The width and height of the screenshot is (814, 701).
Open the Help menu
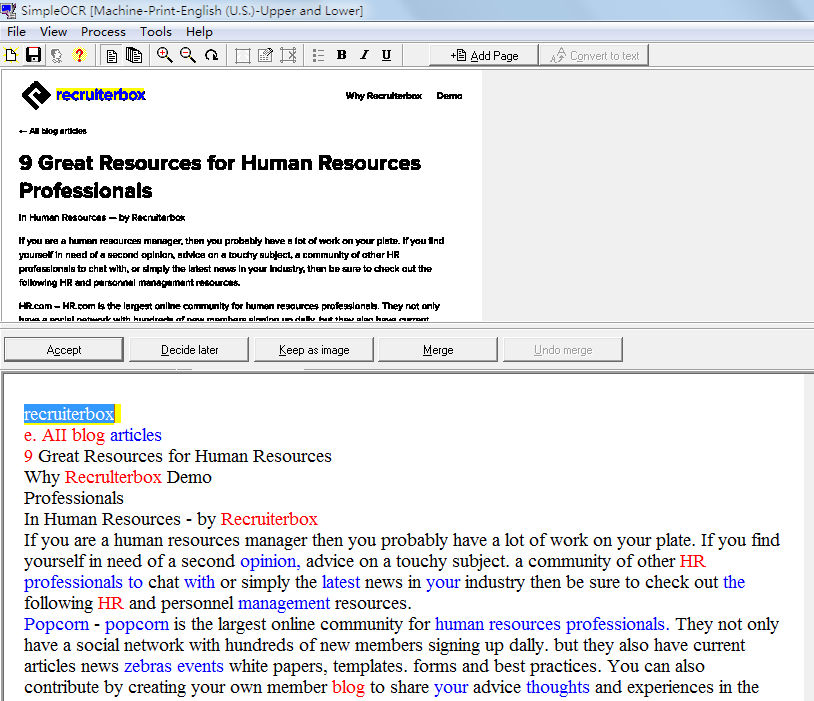pos(199,32)
